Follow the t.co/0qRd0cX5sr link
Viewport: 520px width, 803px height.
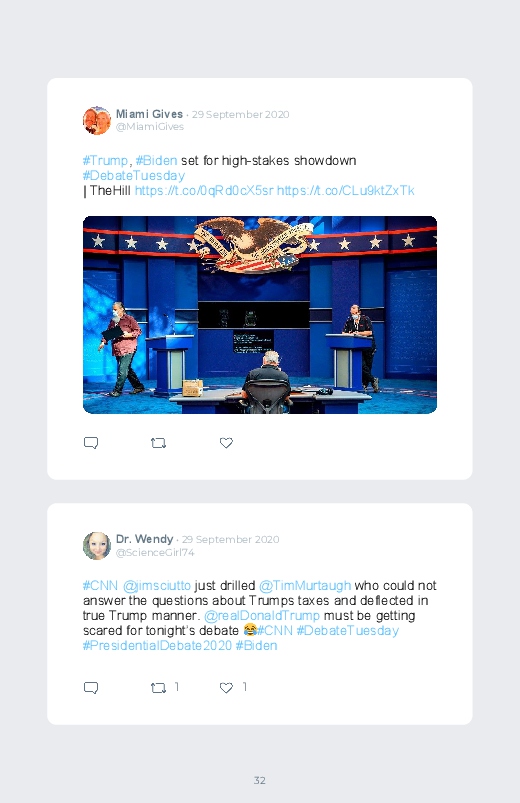[204, 191]
